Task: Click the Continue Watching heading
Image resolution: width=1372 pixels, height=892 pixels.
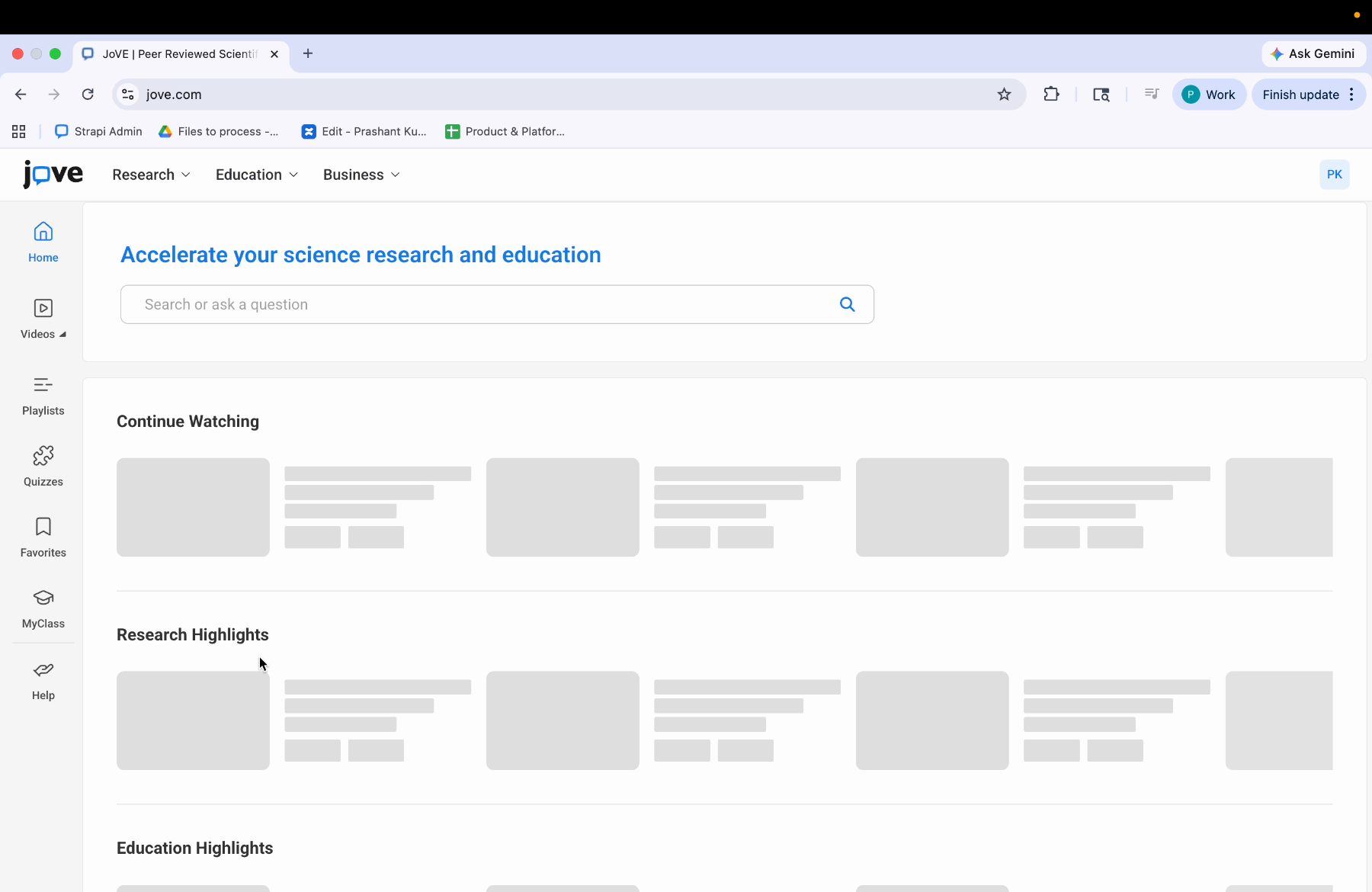Action: pos(188,422)
